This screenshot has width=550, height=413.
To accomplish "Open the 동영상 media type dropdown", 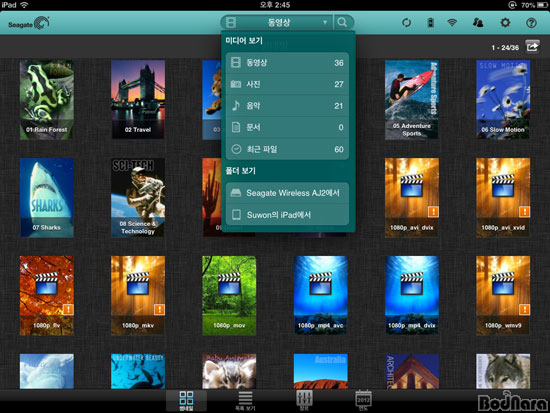I will (x=277, y=23).
